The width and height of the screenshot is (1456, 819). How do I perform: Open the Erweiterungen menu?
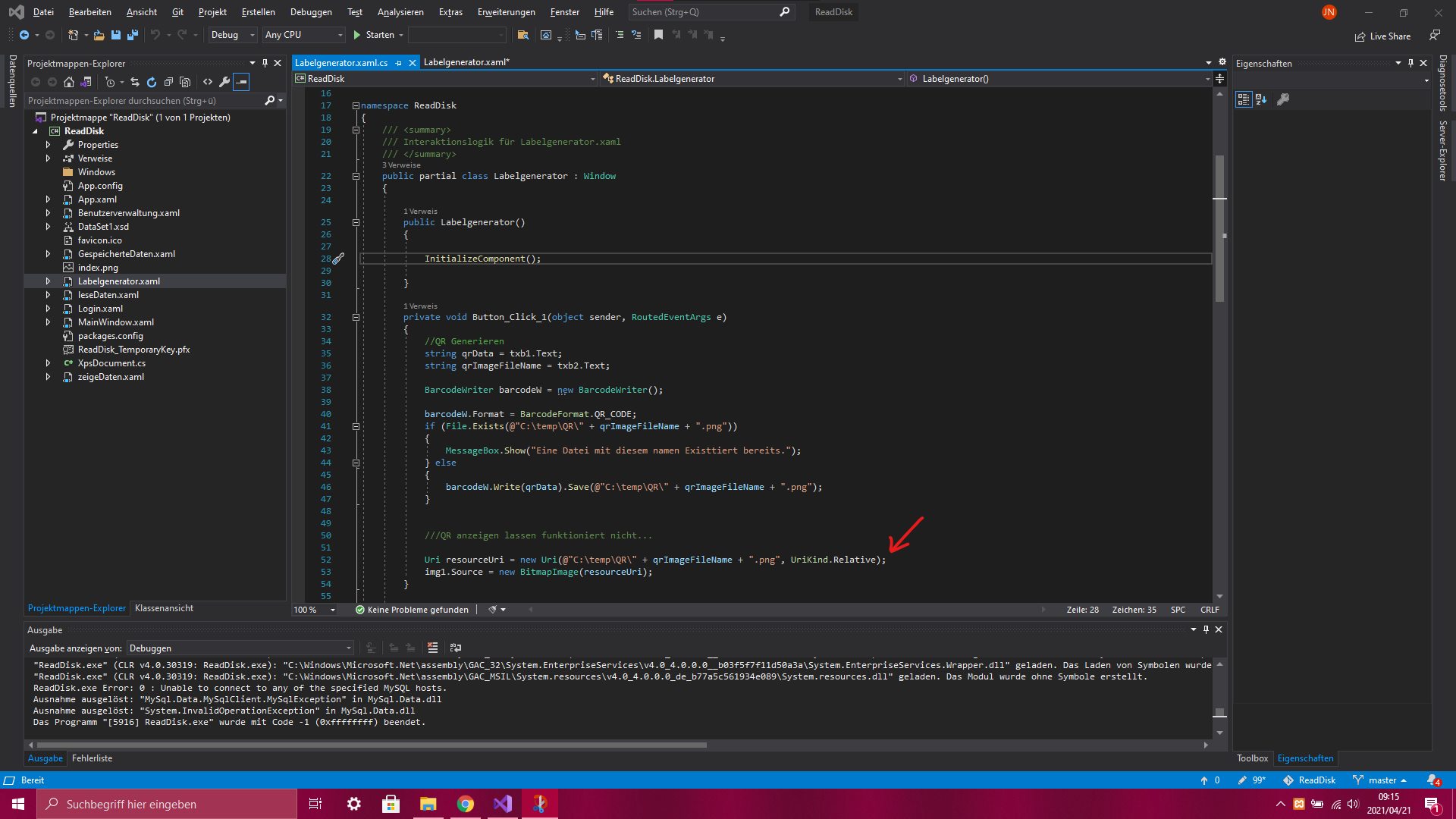506,12
